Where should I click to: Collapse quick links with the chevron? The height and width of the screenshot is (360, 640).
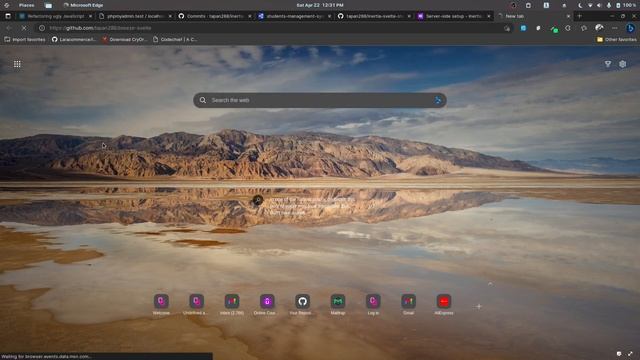(x=490, y=284)
